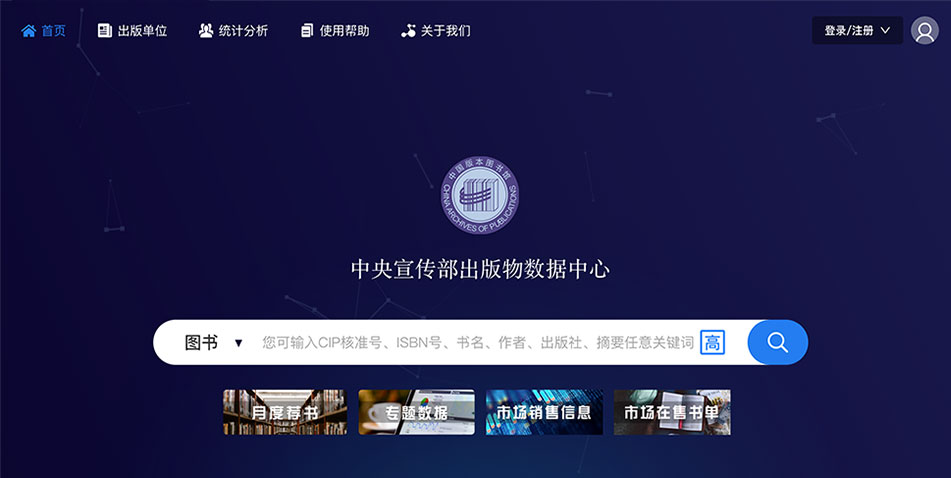Open the 出版单位 menu item
Viewport: 951px width, 478px height.
pyautogui.click(x=132, y=31)
